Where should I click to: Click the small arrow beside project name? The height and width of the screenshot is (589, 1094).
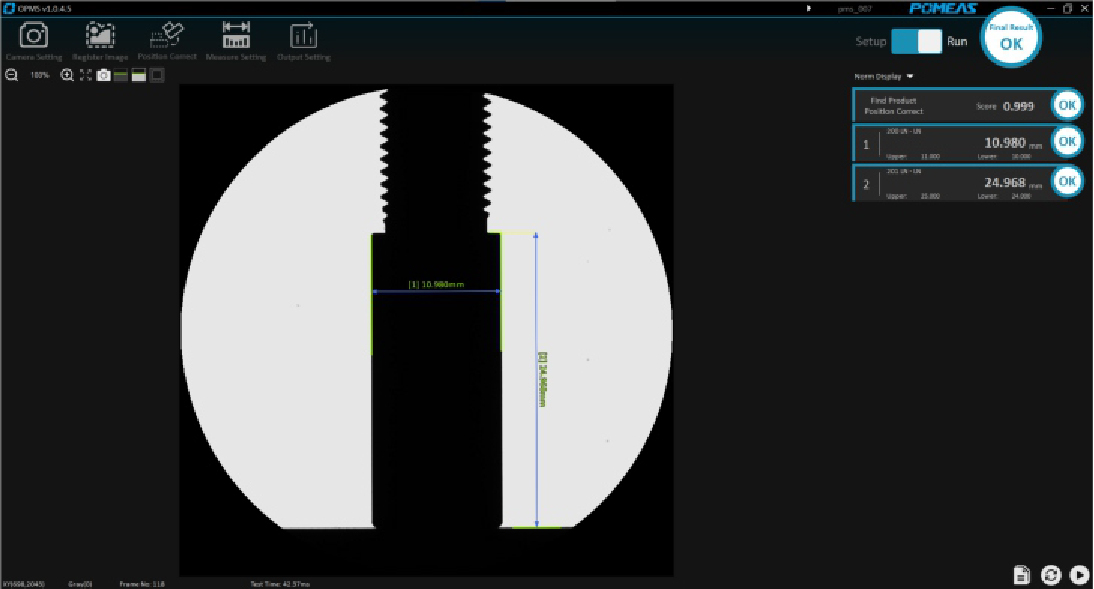(x=809, y=8)
